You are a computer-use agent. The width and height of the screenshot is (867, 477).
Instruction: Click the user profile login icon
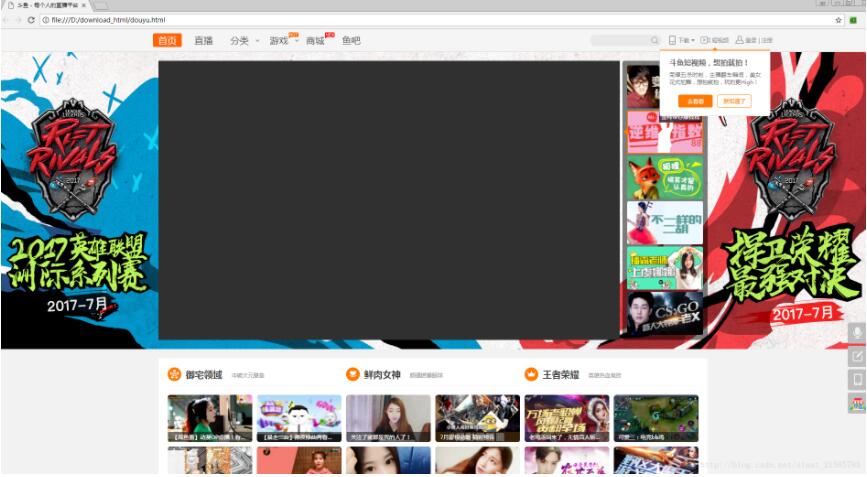(739, 40)
